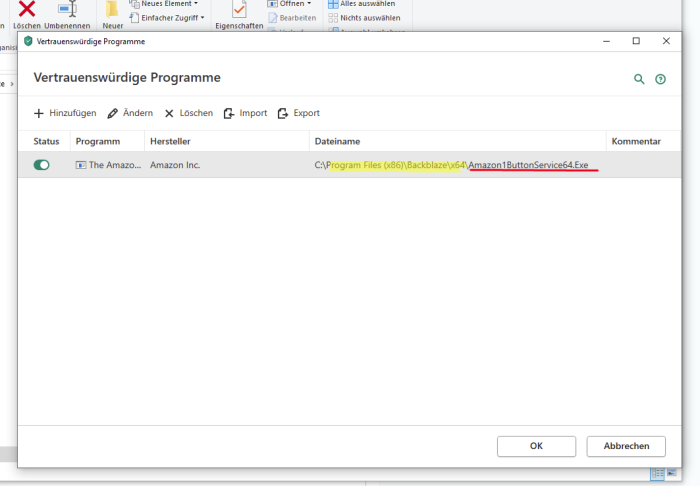Sort by the Dateiname column header
Screen dimensions: 700x486
point(337,141)
